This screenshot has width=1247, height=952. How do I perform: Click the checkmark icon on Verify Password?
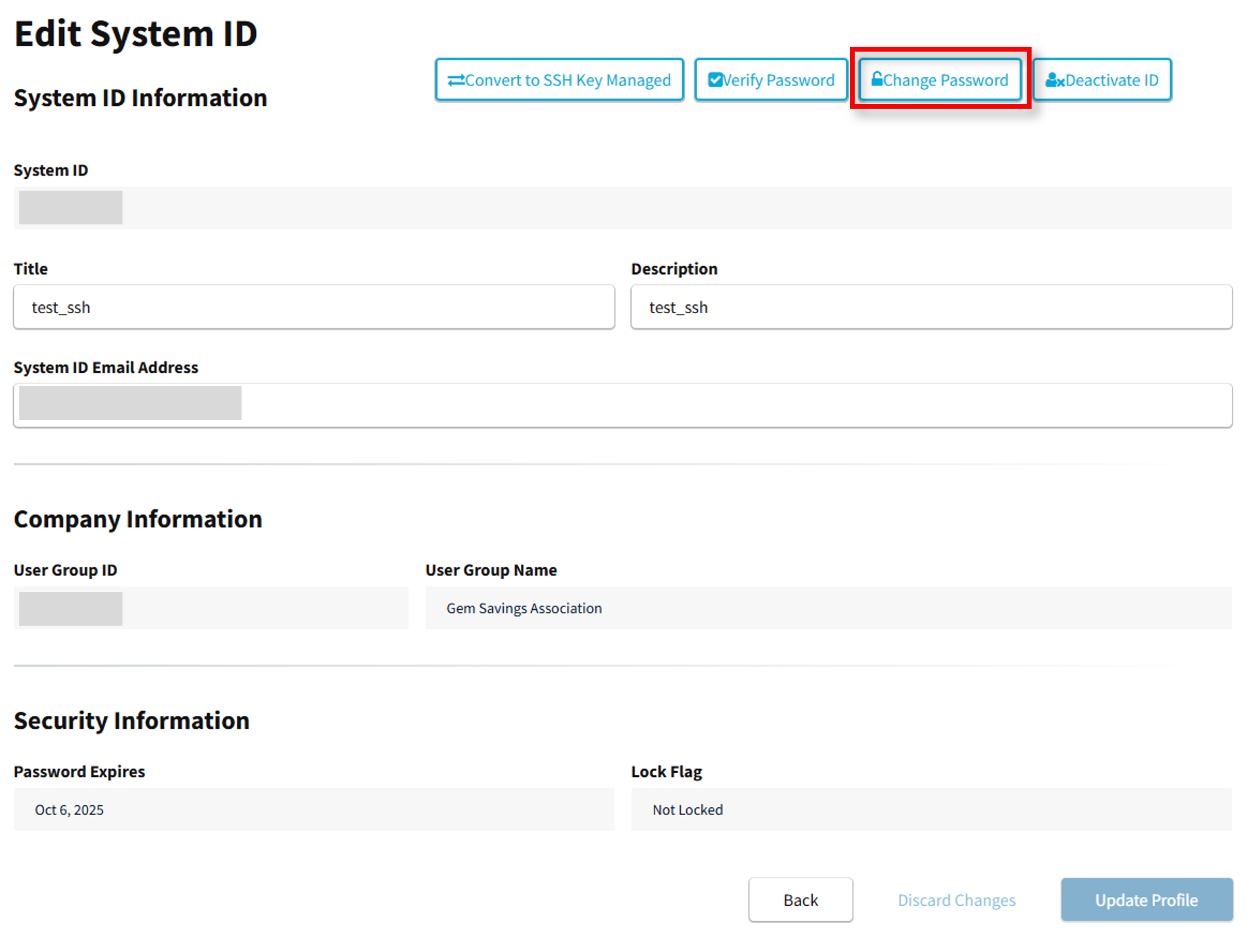coord(715,80)
